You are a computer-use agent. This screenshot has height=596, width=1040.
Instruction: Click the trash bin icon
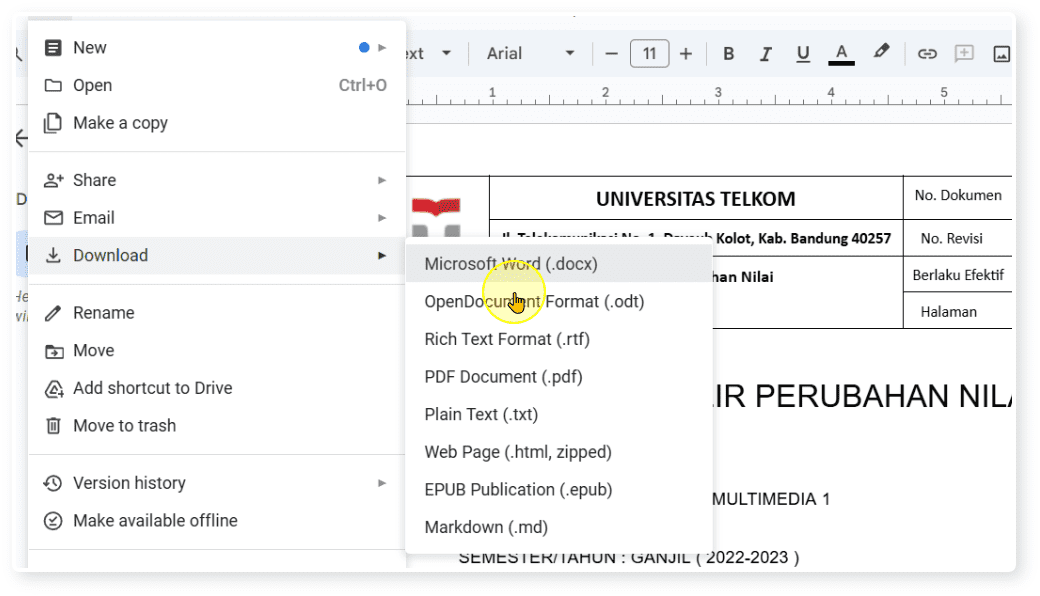53,426
